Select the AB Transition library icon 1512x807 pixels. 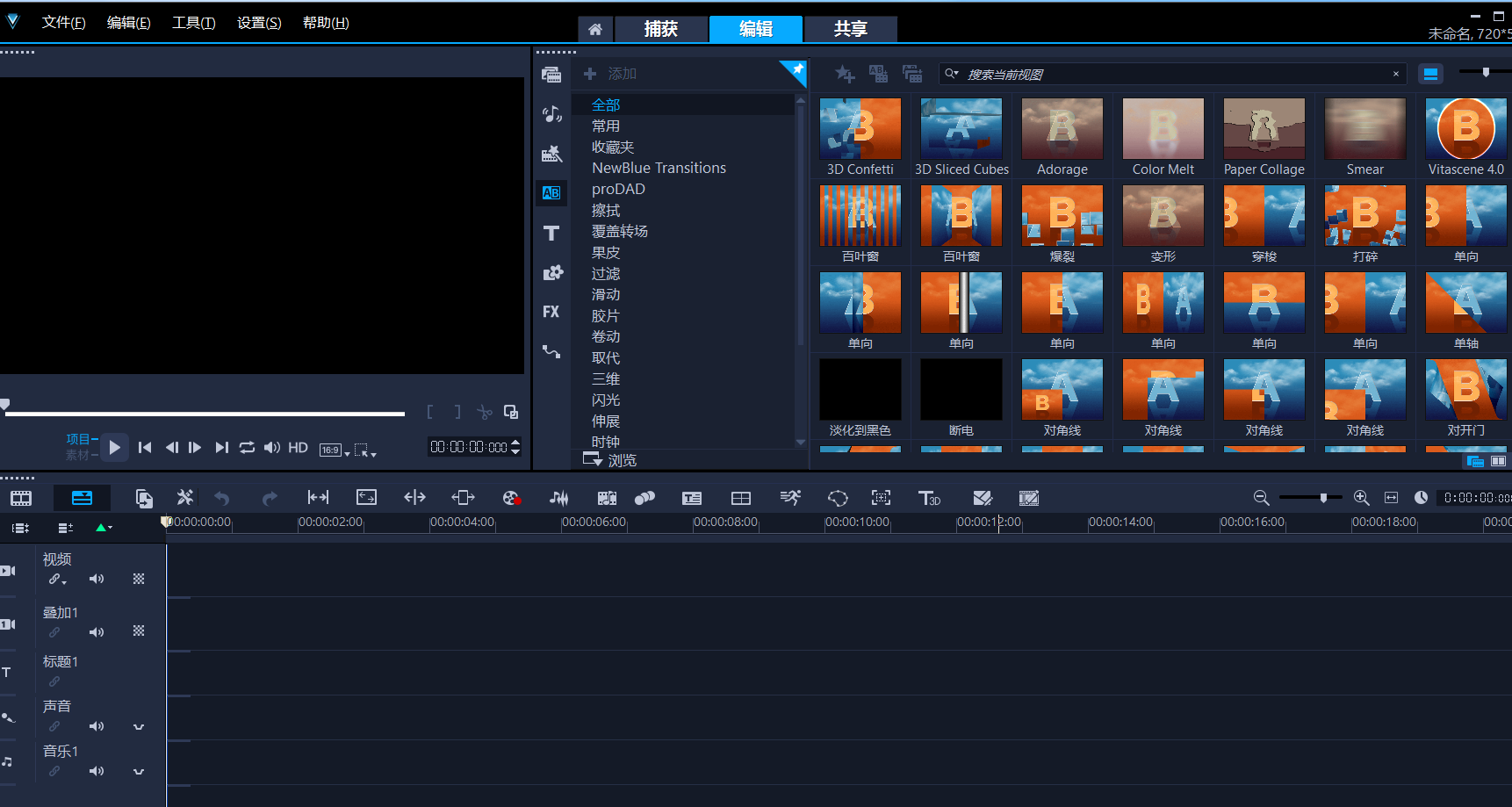point(551,193)
